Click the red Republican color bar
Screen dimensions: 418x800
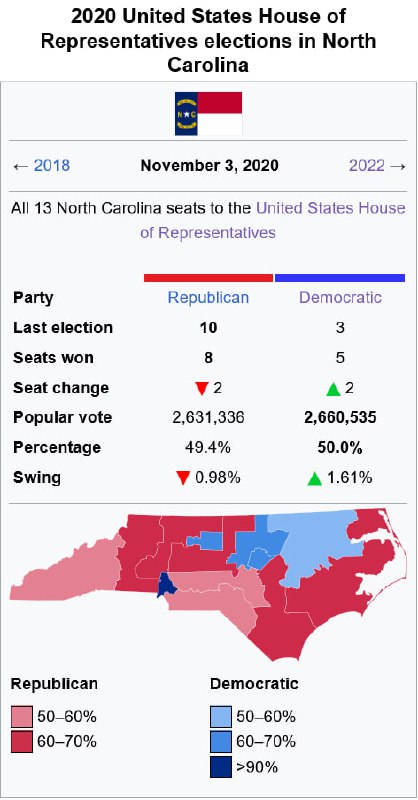click(208, 278)
